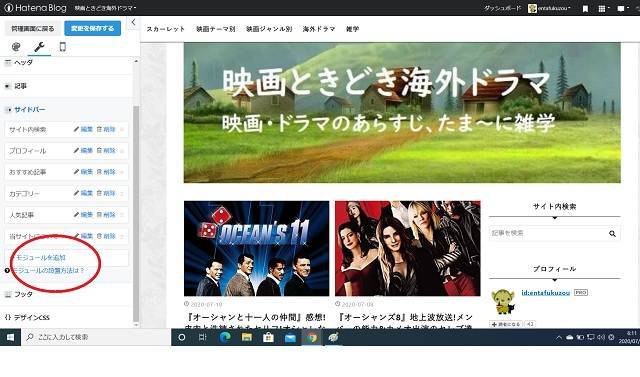Switch to design theme palette tab

(x=16, y=47)
